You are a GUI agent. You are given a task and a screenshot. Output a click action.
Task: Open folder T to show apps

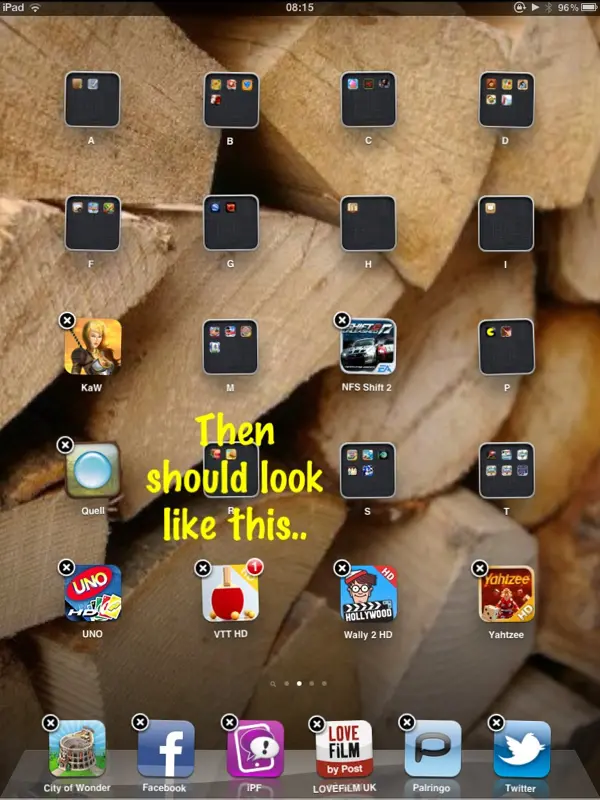coord(506,470)
